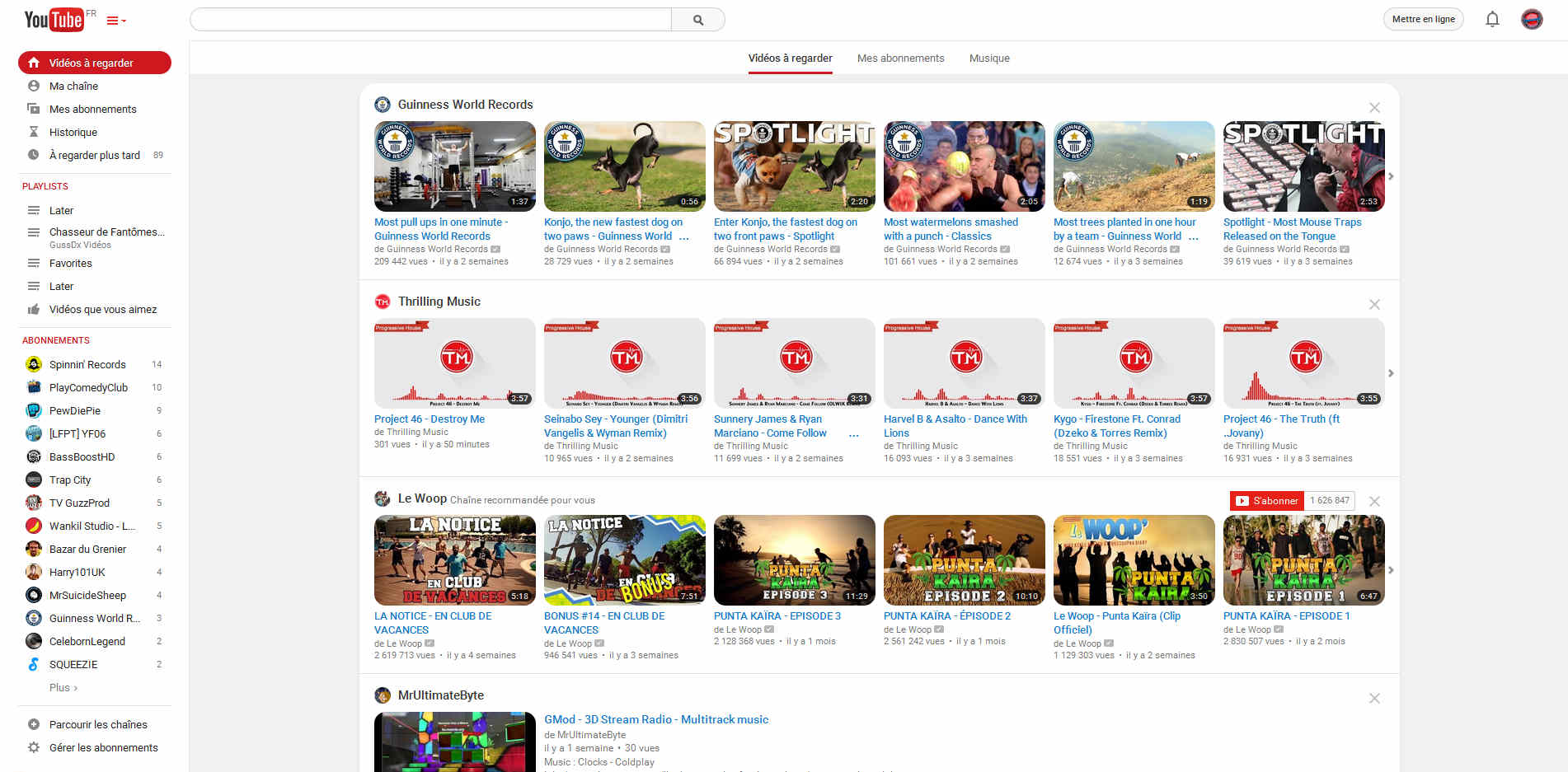Click the 'Mettre en ligne' upload button
This screenshot has height=772, width=1568.
[1423, 19]
